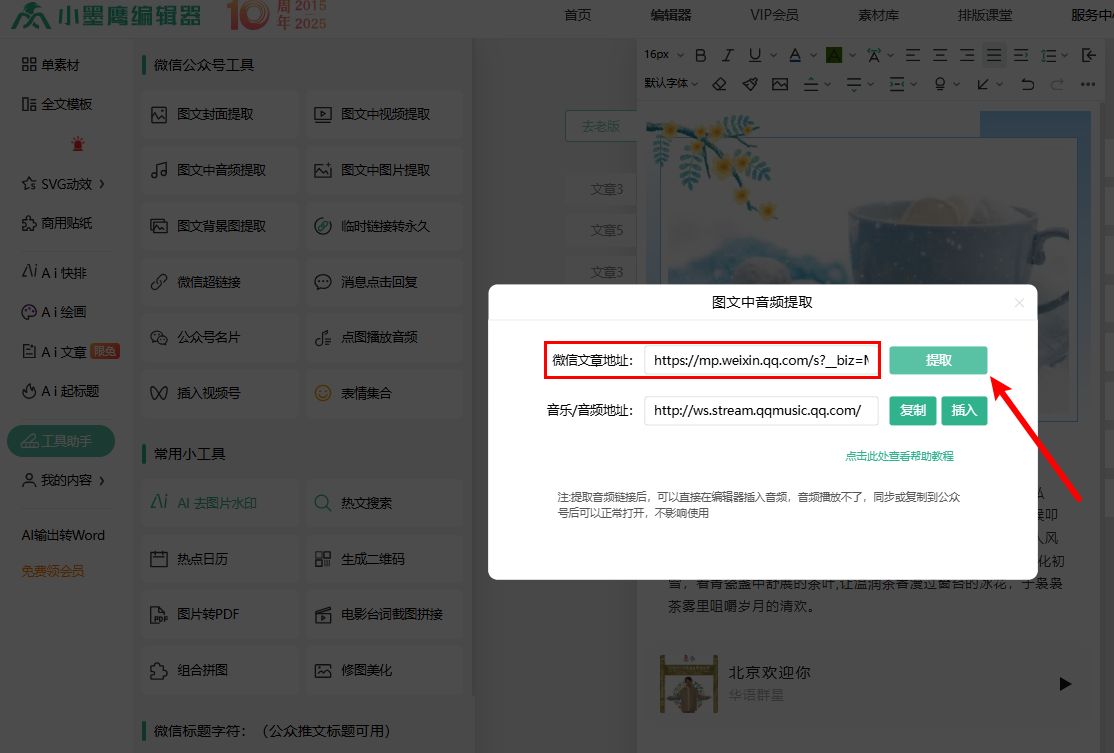Click the 提取 button

pyautogui.click(x=938, y=360)
